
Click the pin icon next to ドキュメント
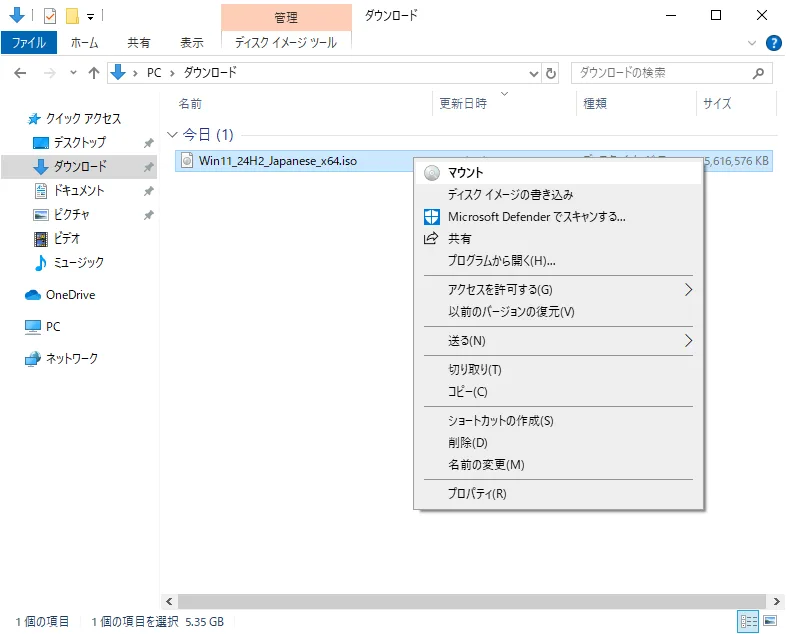click(148, 191)
